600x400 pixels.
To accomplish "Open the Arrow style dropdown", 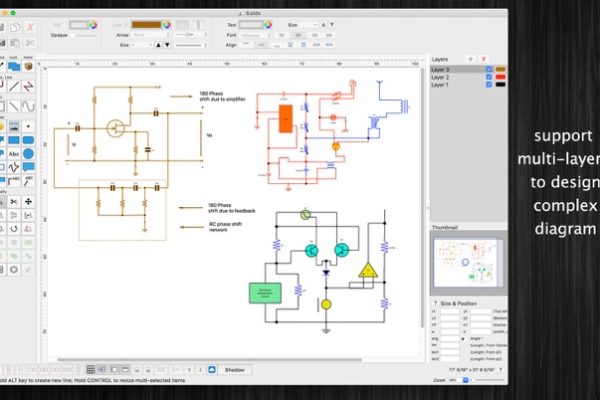I will [x=151, y=35].
